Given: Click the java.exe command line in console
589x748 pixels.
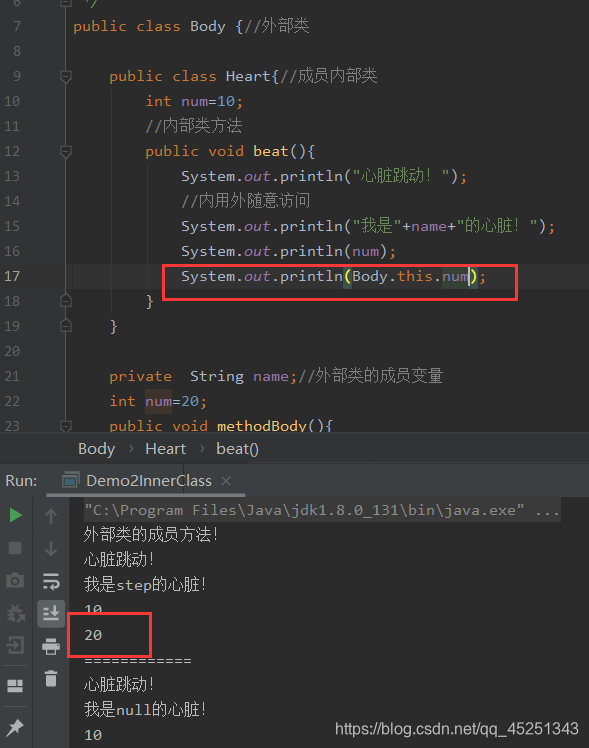Looking at the screenshot, I should [x=304, y=510].
